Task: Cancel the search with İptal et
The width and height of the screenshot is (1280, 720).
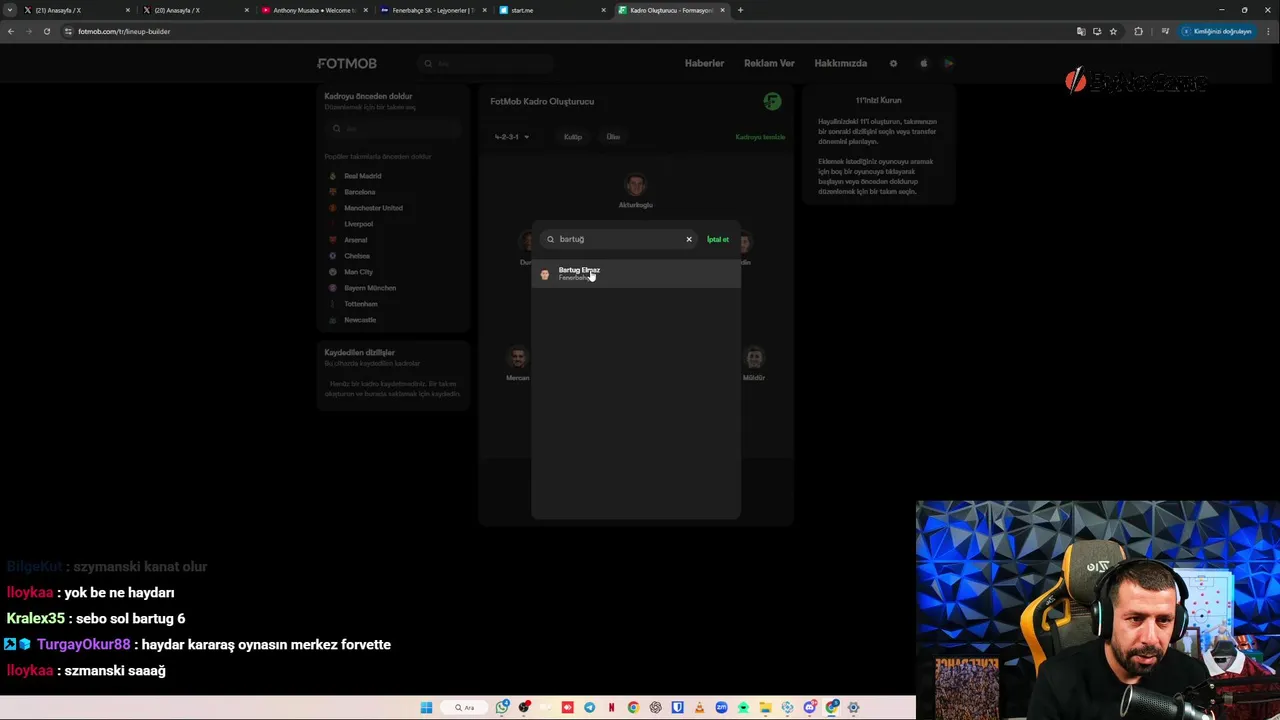Action: 718,240
